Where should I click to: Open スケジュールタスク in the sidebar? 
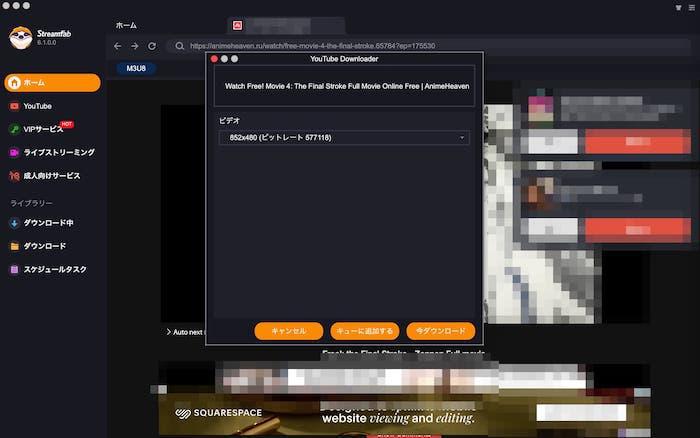coord(55,269)
